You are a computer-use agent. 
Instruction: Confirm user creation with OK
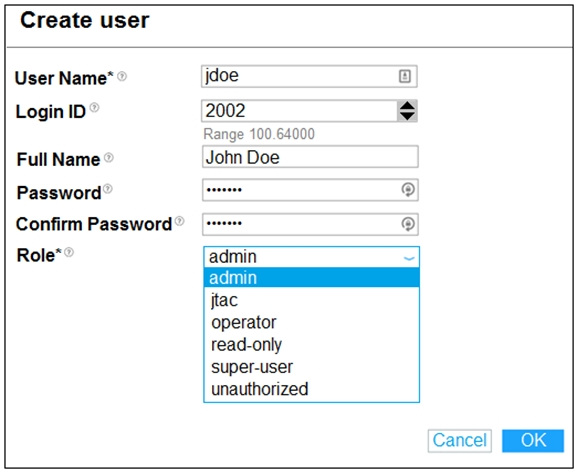[x=533, y=440]
